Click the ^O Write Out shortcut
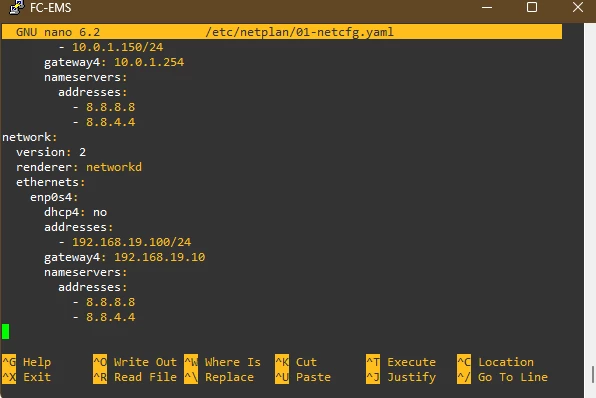The height and width of the screenshot is (398, 596). 135,362
